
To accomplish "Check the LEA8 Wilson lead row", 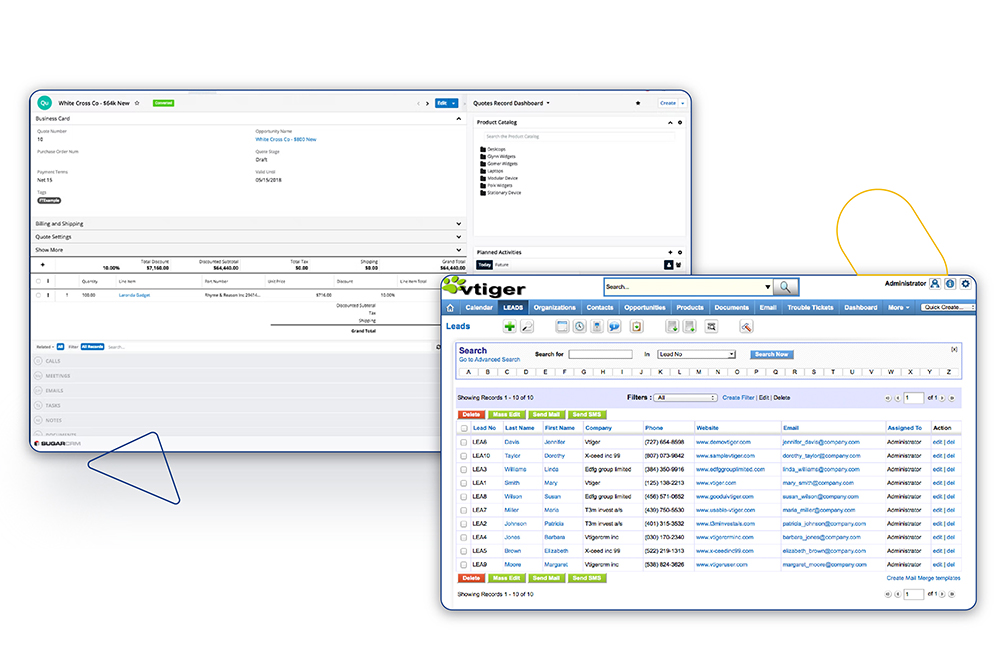I will 464,497.
